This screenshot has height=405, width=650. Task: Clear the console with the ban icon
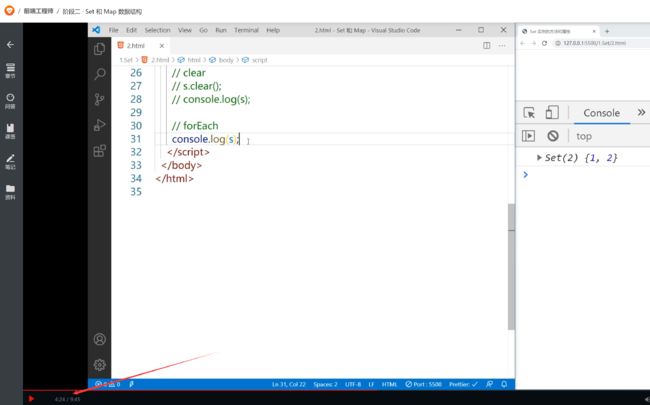[553, 136]
